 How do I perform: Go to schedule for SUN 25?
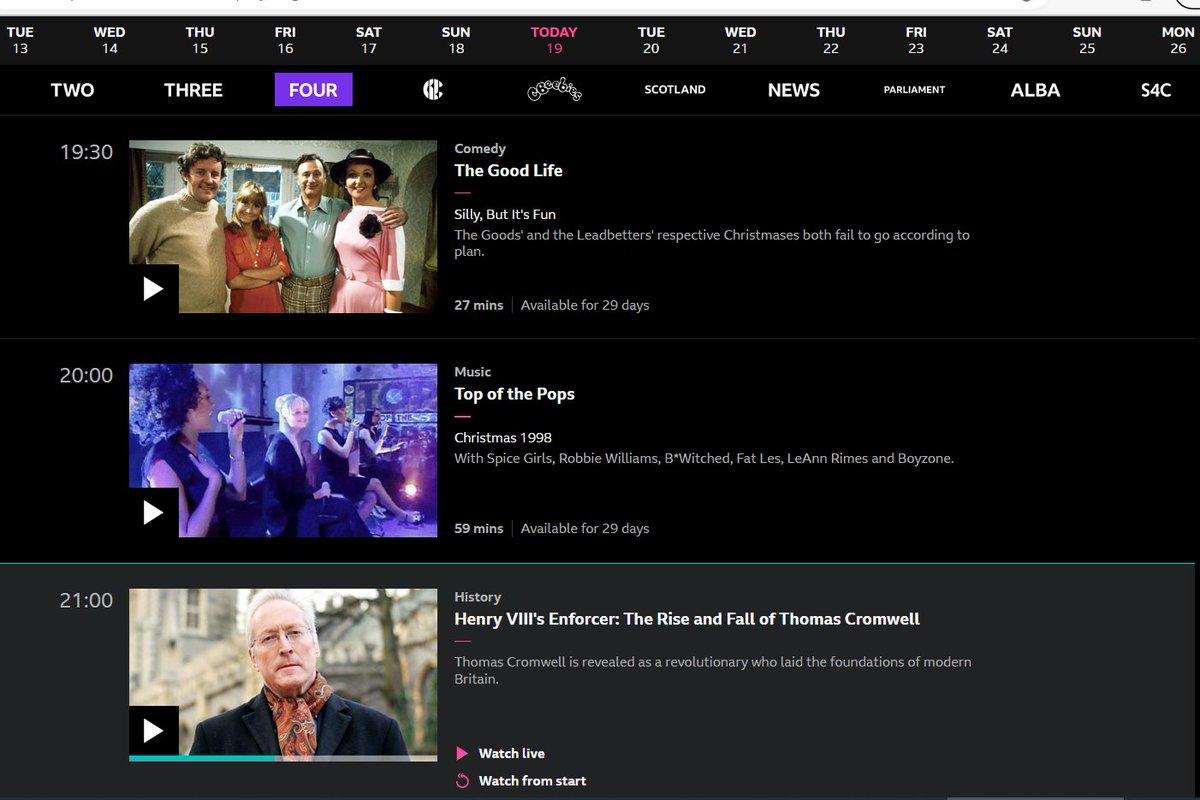(1087, 40)
